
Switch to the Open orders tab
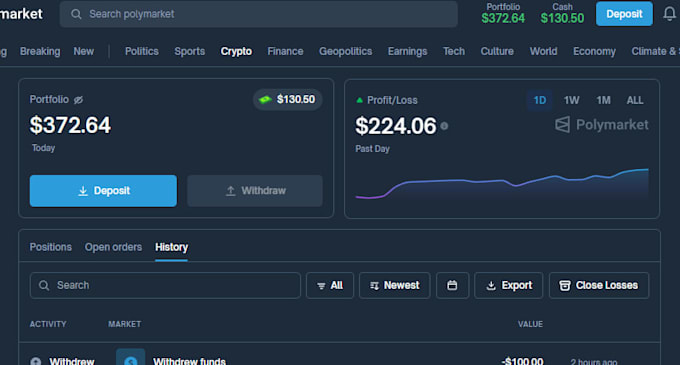coord(113,247)
